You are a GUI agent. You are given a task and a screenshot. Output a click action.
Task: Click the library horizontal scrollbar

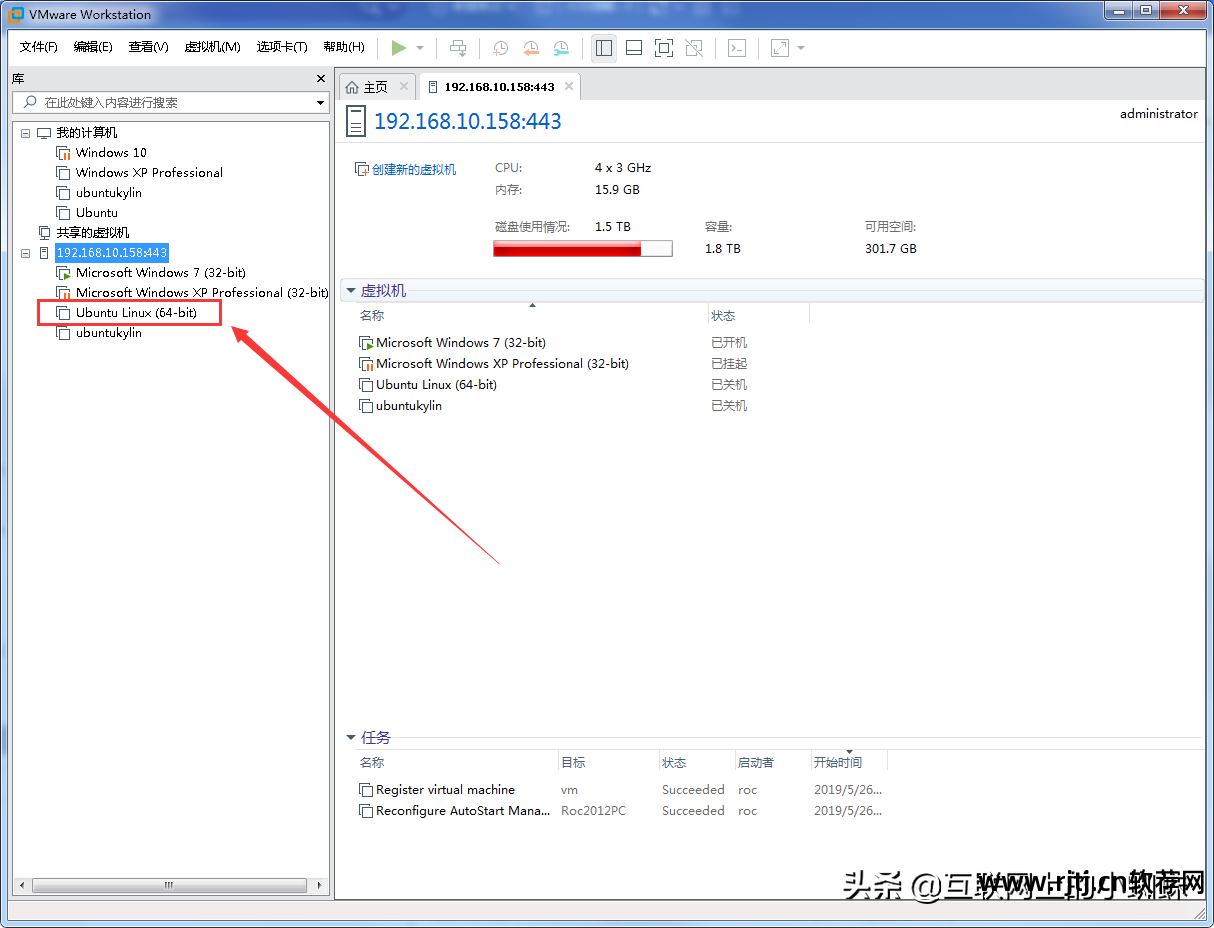[169, 886]
